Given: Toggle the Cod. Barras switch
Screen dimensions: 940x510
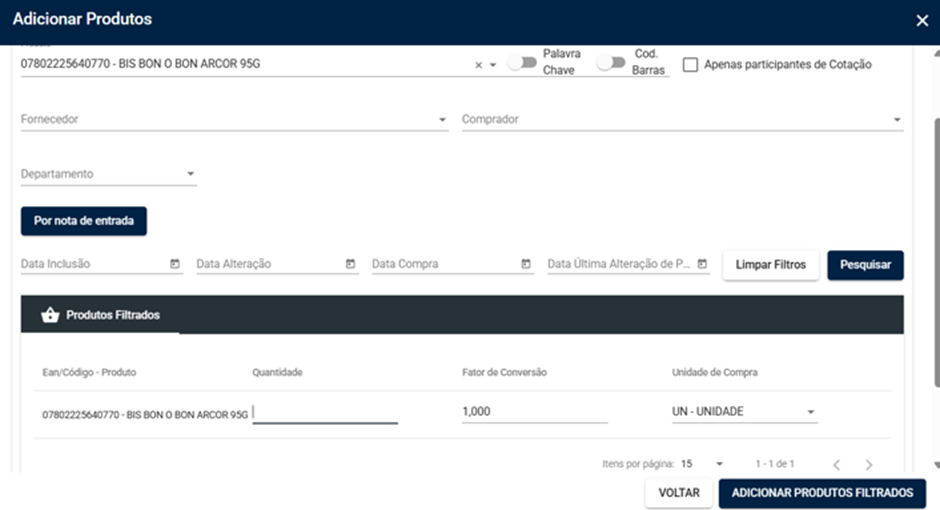Looking at the screenshot, I should tap(611, 62).
